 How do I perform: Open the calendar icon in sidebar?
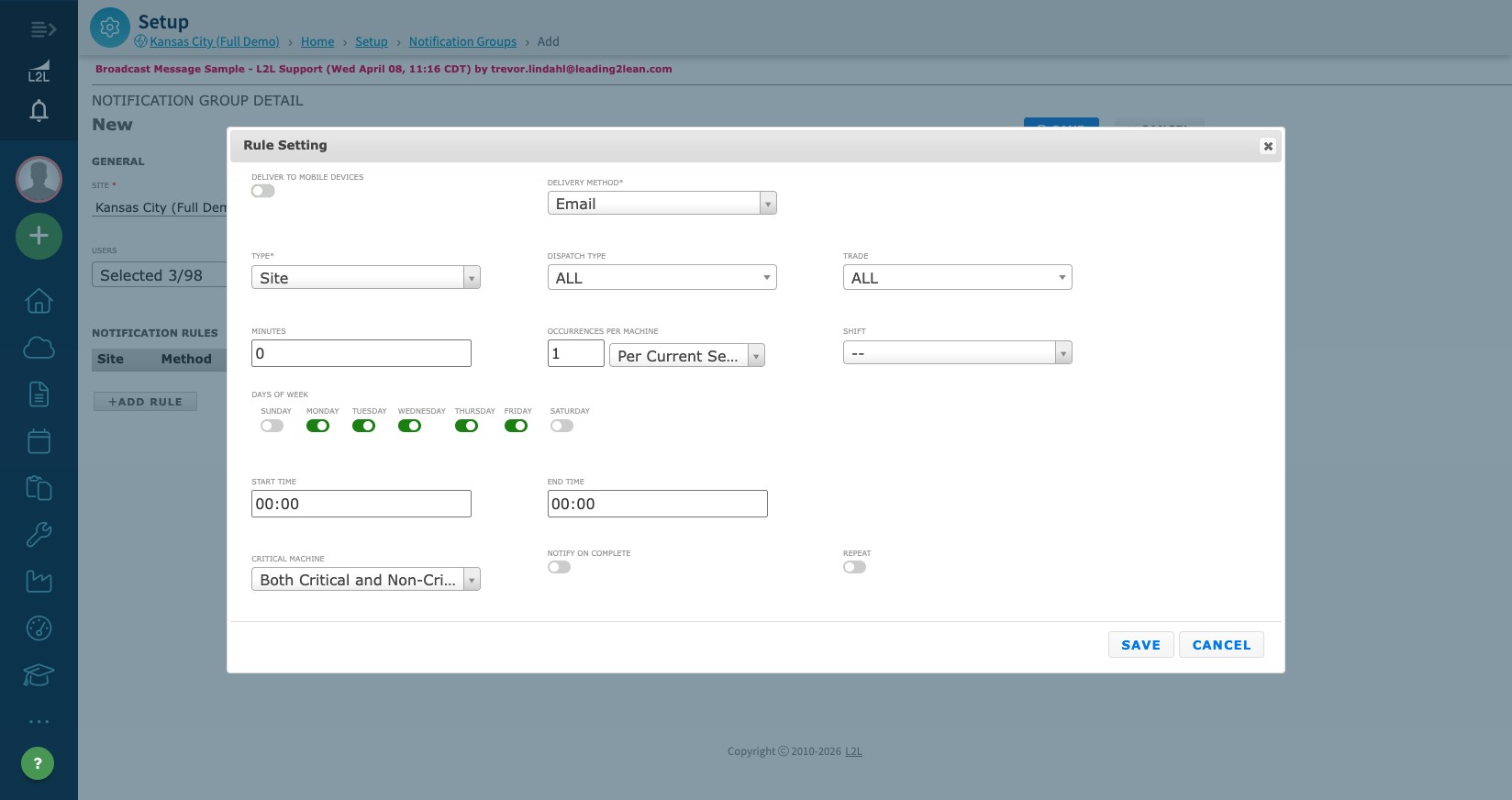pos(39,441)
